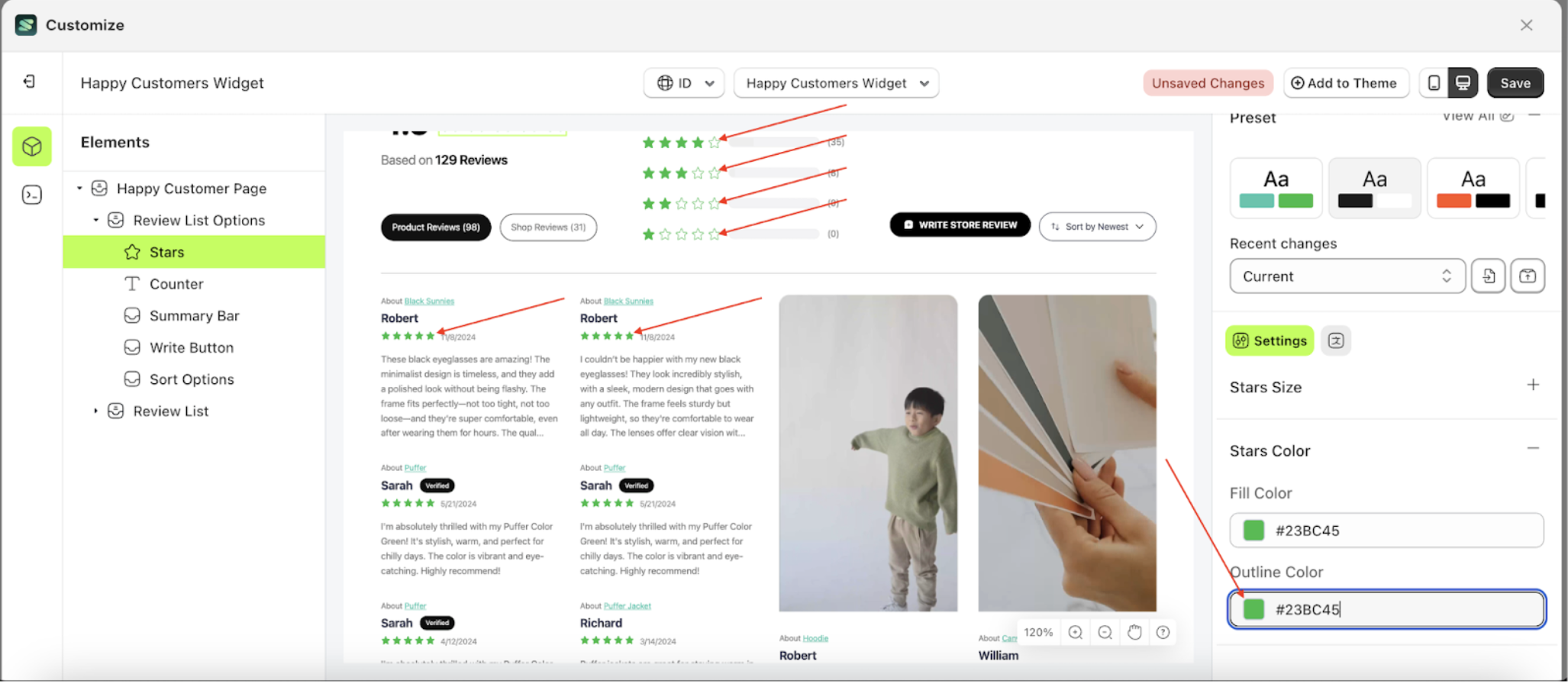Viewport: 1568px width, 687px height.
Task: Open the translation tab next to Settings
Action: click(1336, 340)
